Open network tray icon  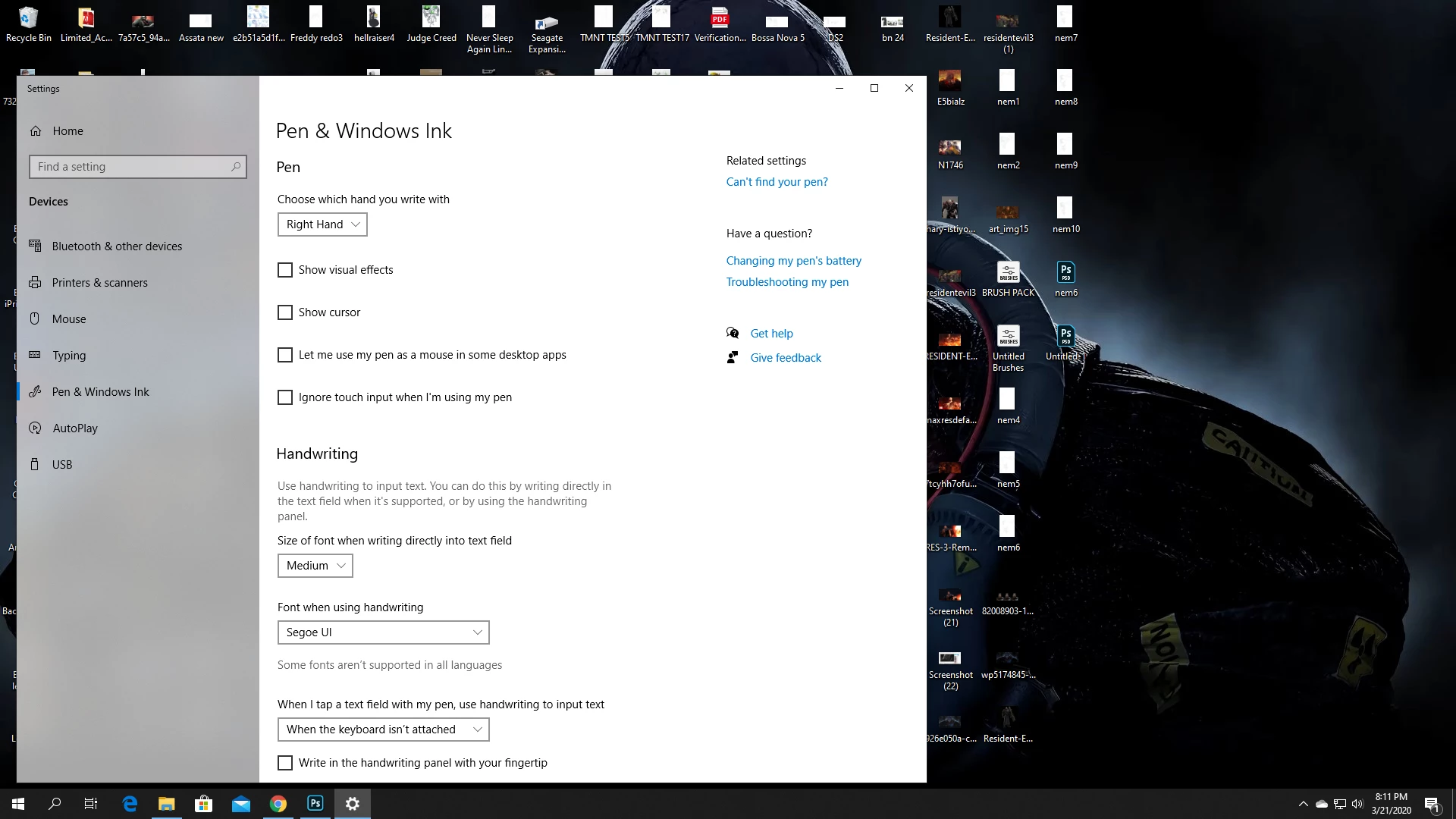pos(1340,804)
